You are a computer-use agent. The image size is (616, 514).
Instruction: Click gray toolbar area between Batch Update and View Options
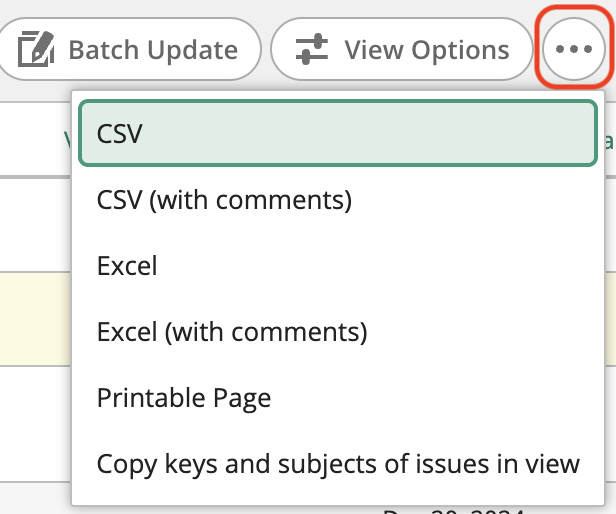point(266,49)
